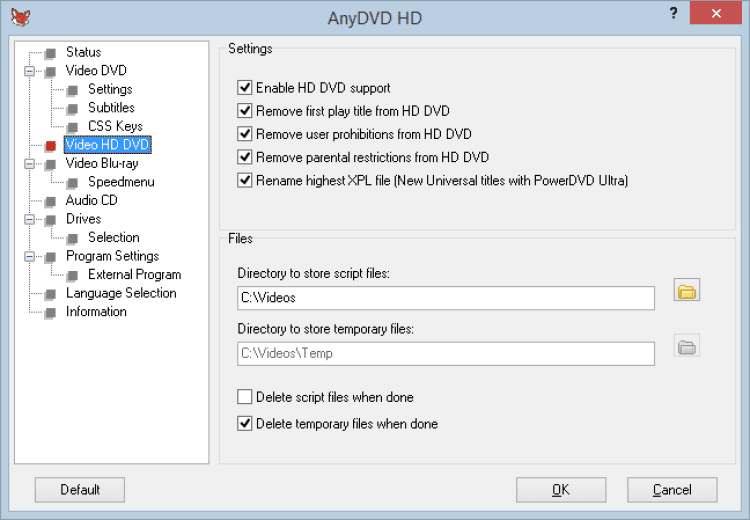The height and width of the screenshot is (520, 750).
Task: Collapse the Video Blu-ray tree node
Action: click(x=29, y=164)
